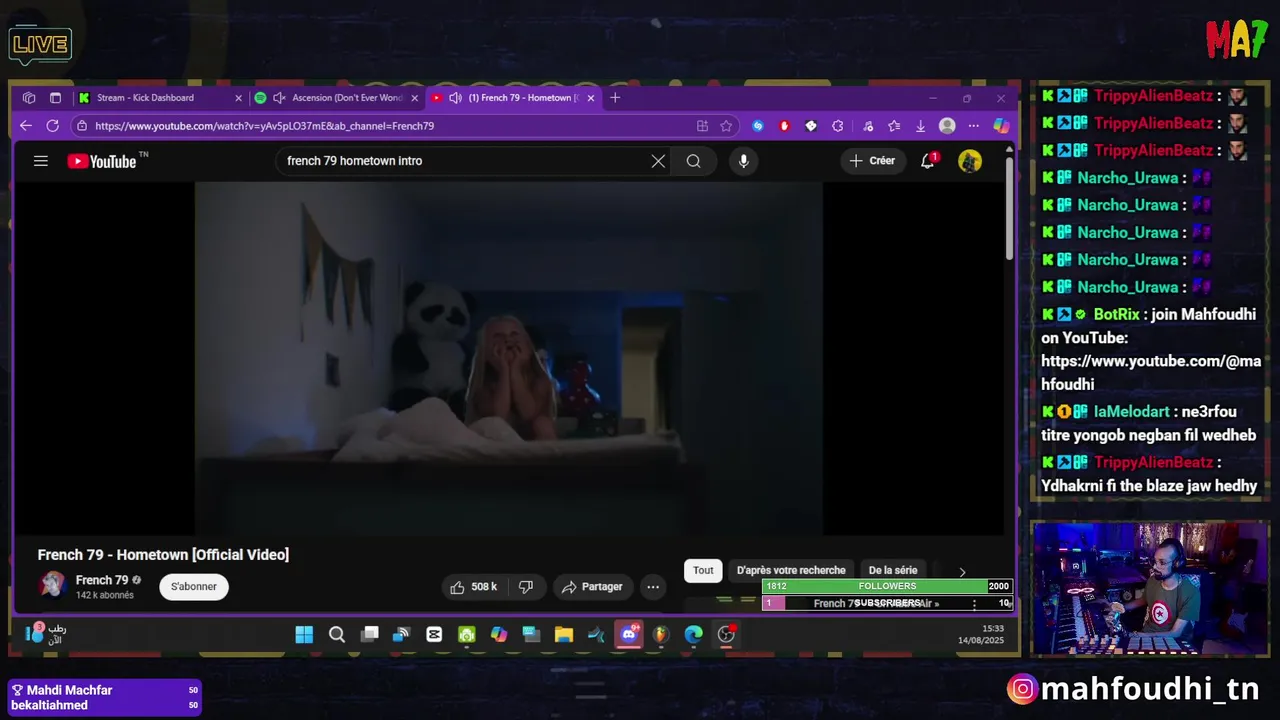Click the browser address bar URL
Image resolution: width=1280 pixels, height=720 pixels.
click(265, 126)
